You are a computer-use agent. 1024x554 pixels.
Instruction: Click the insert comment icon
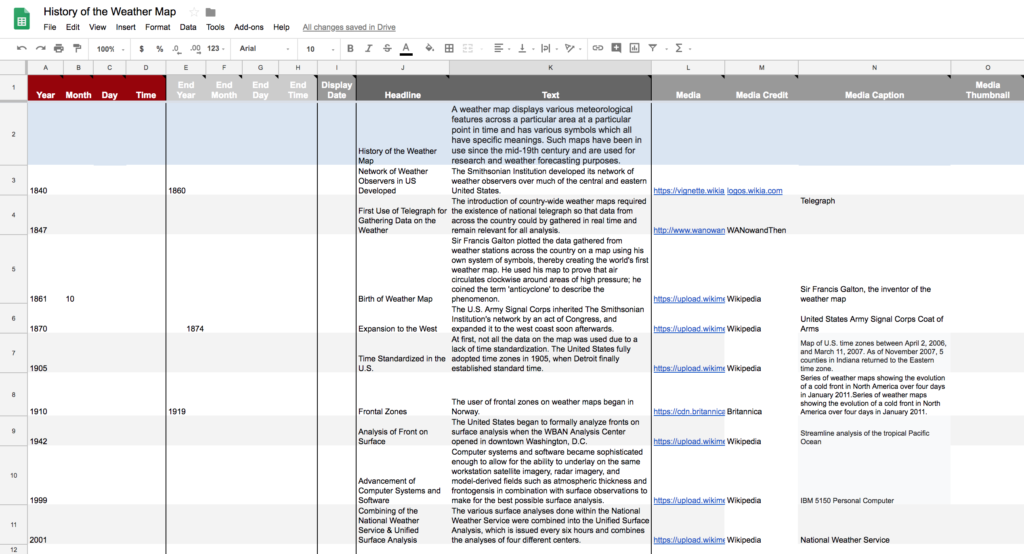pyautogui.click(x=616, y=48)
